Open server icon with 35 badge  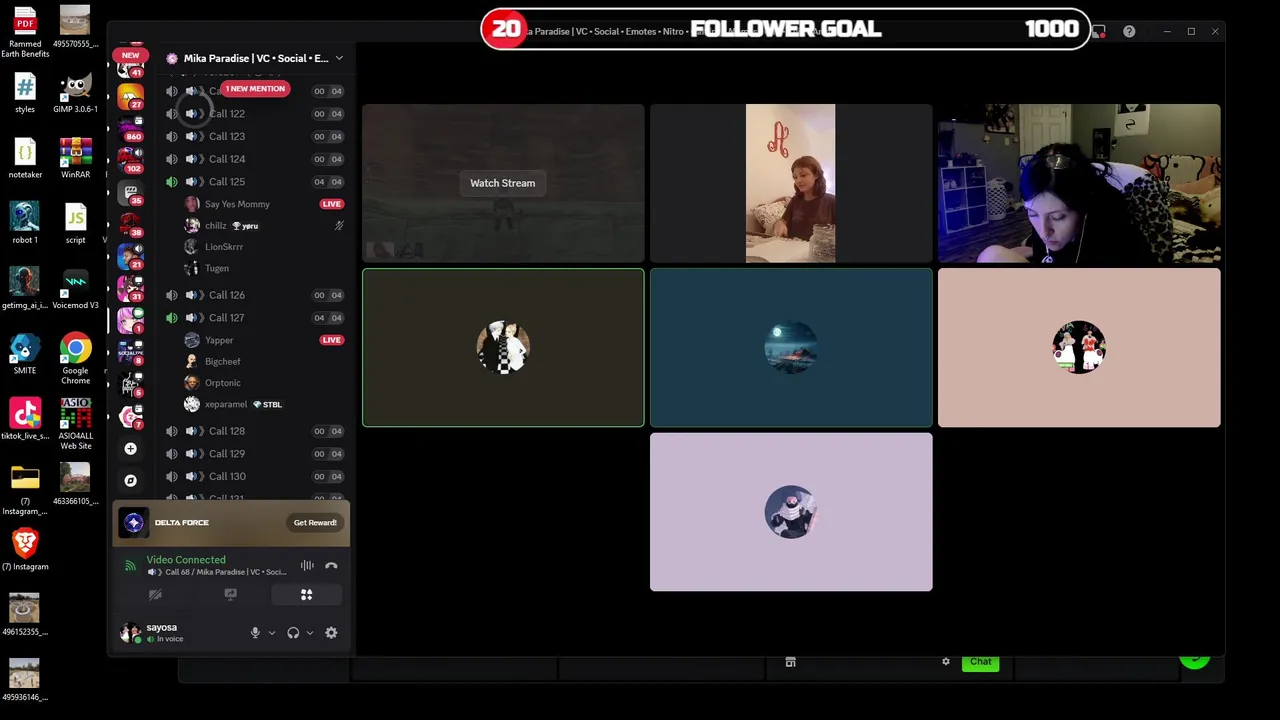[130, 192]
